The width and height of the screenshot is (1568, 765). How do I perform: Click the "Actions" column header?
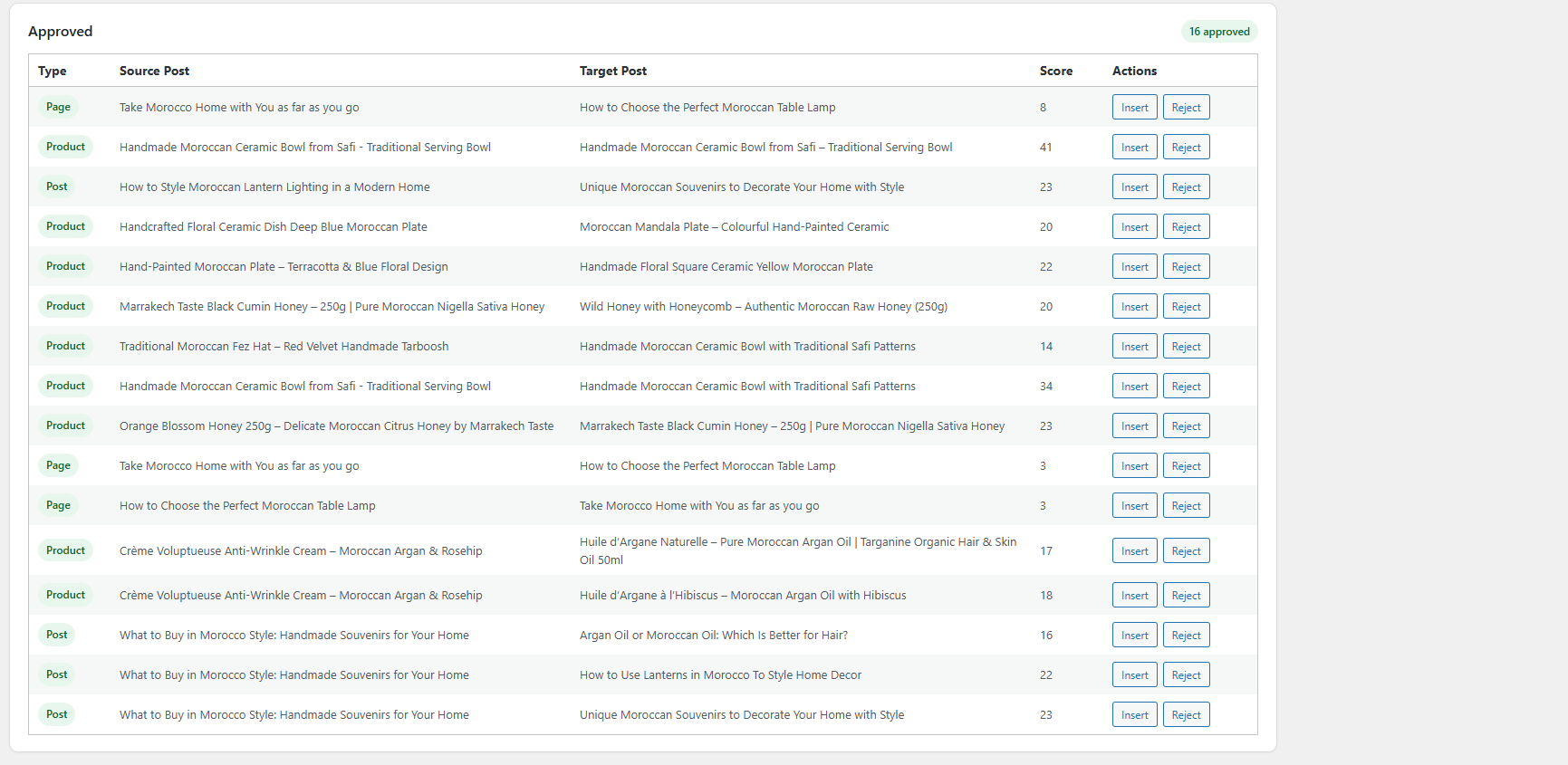[x=1135, y=71]
